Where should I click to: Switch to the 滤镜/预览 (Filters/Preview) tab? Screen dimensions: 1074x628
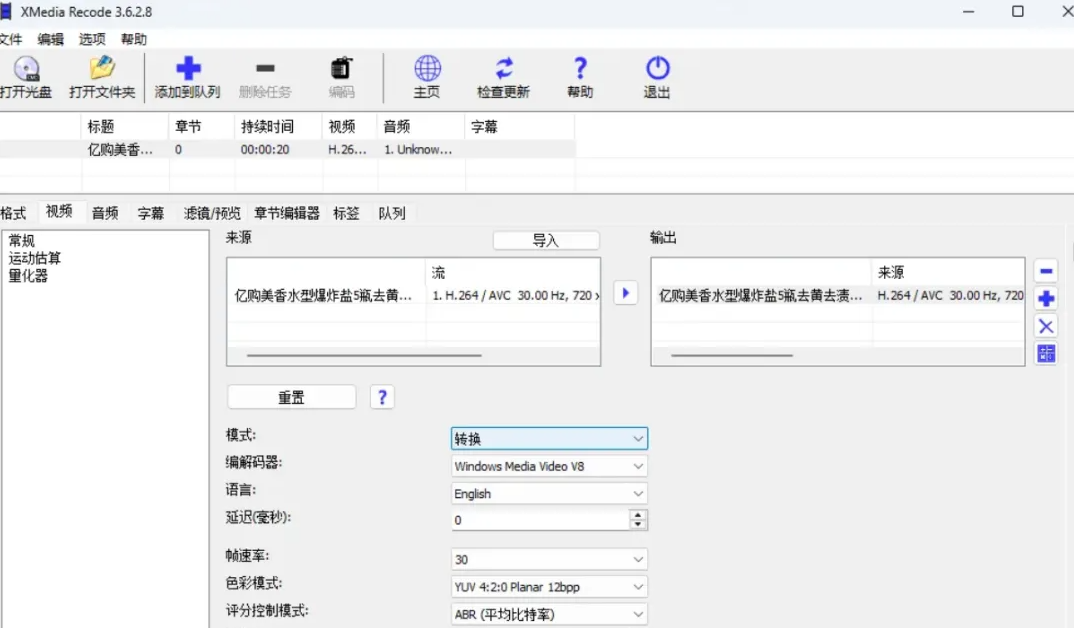click(x=212, y=213)
